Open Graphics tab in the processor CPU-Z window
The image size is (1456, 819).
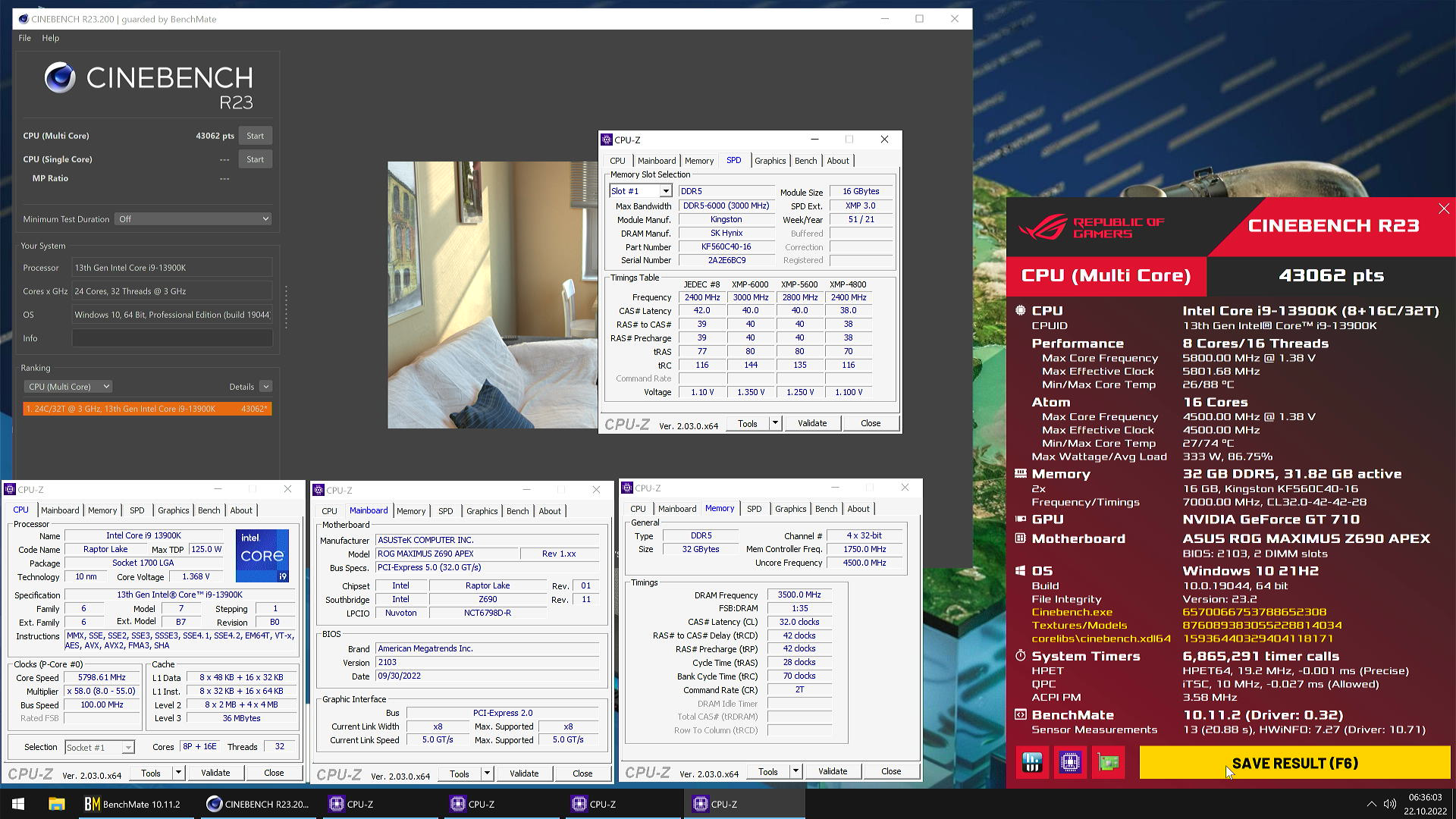(x=174, y=510)
